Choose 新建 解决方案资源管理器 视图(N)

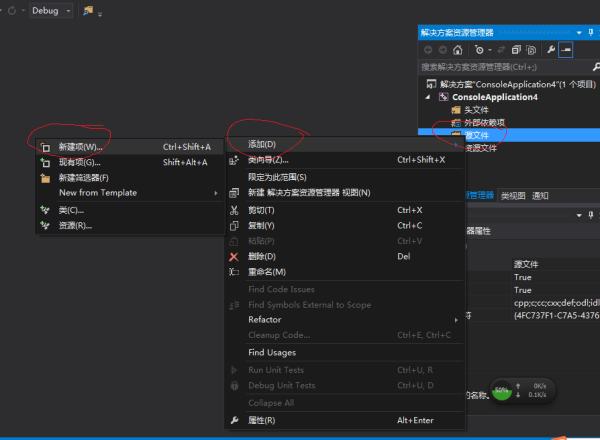346,193
